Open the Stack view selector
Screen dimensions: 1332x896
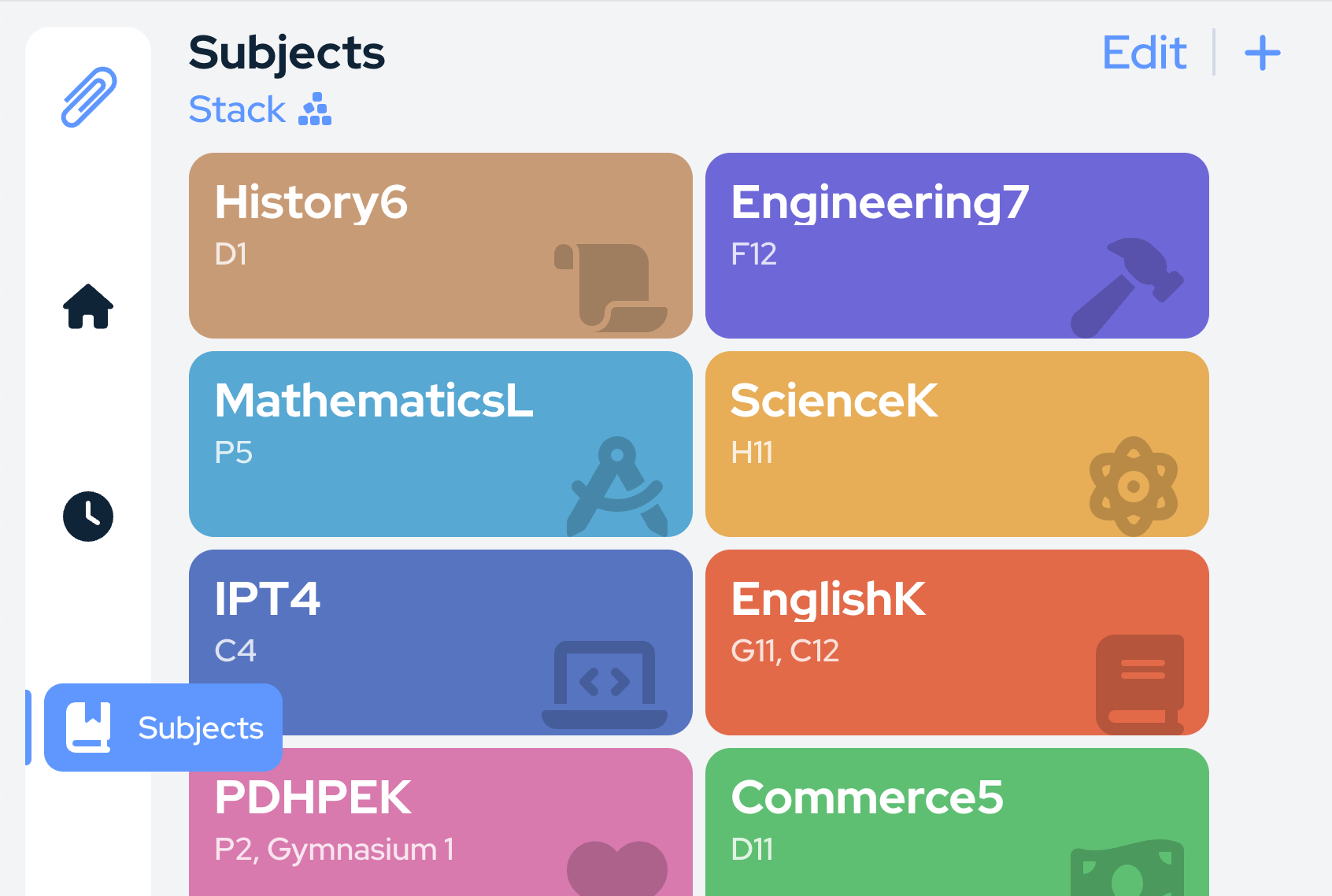[260, 109]
